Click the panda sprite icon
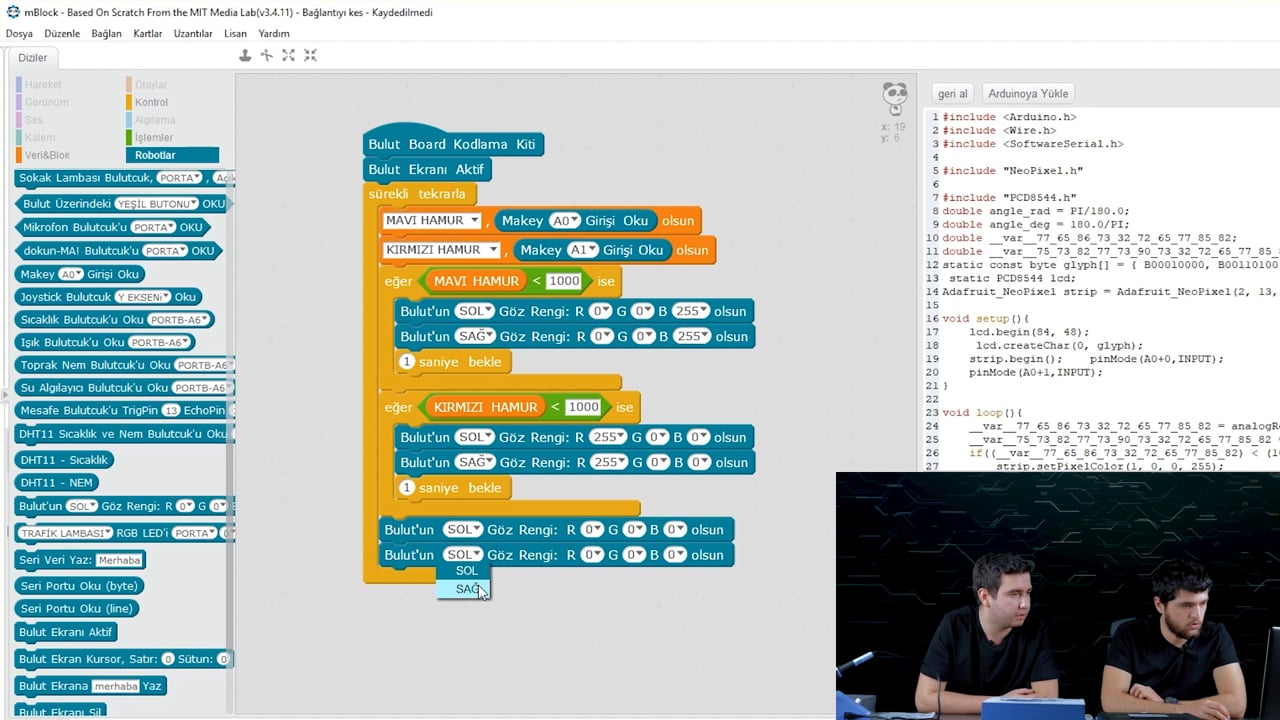This screenshot has width=1280, height=720. click(895, 98)
